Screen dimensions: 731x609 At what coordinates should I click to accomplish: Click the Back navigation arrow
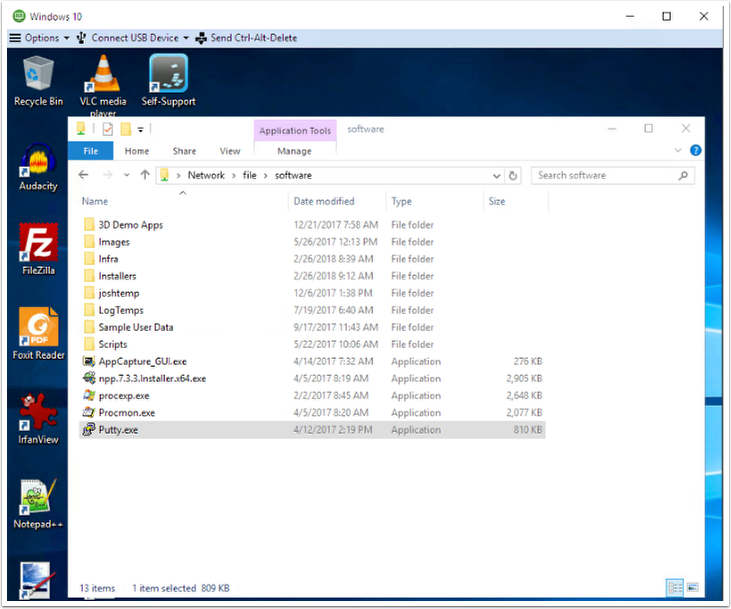[x=83, y=175]
